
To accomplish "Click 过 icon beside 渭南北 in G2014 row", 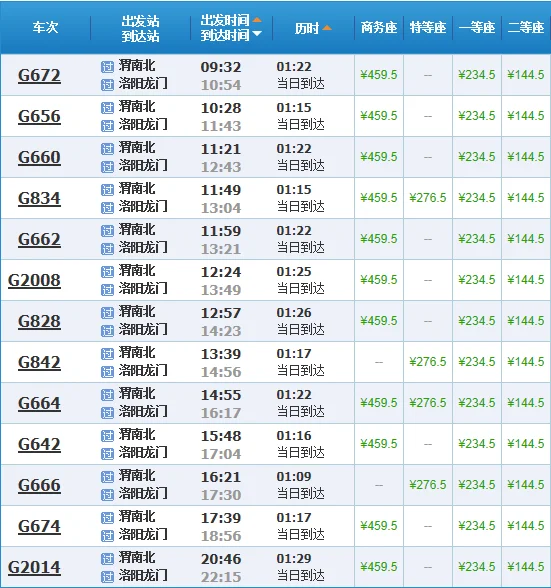I will click(x=107, y=559).
